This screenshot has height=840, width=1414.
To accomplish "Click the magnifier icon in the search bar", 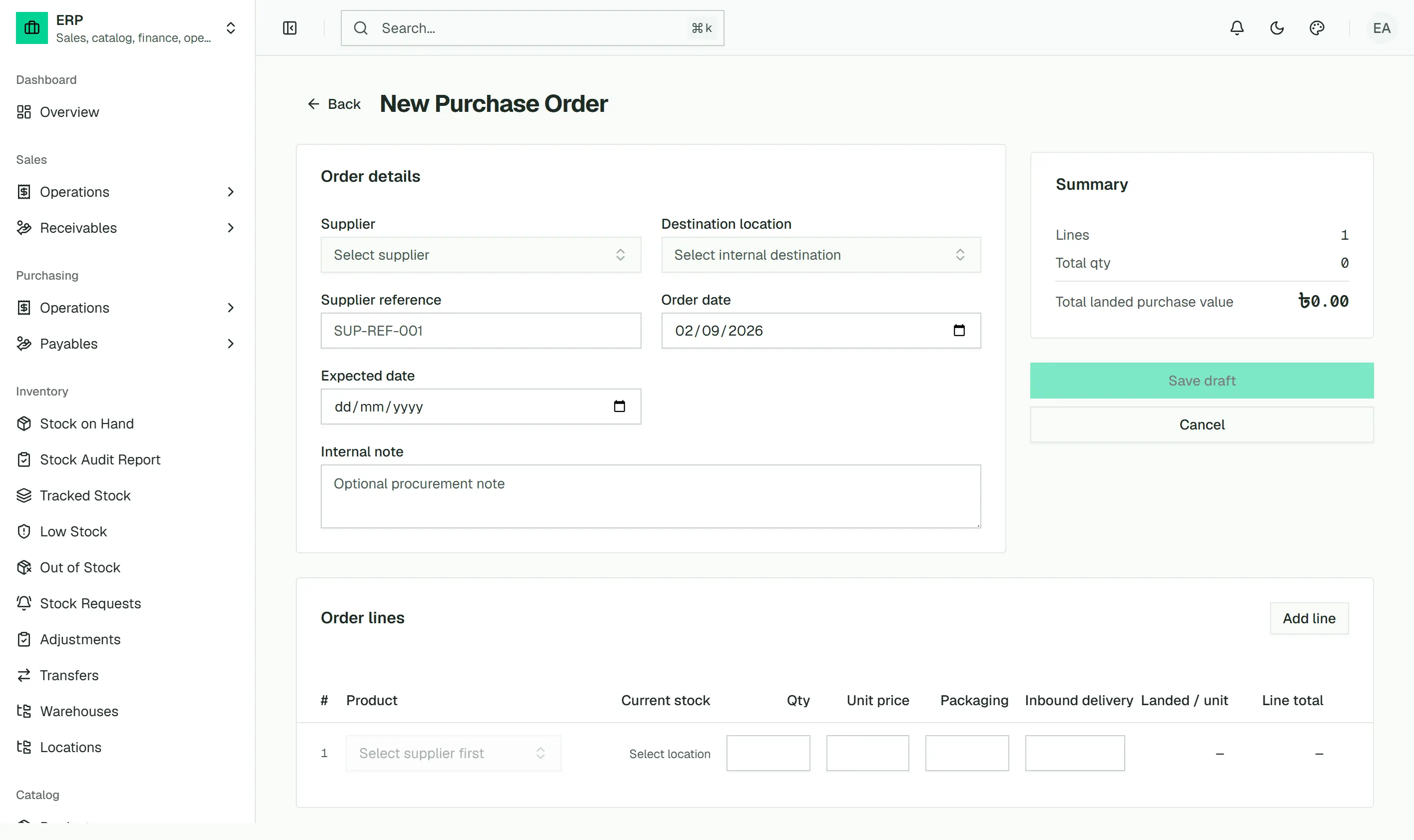I will pos(361,28).
